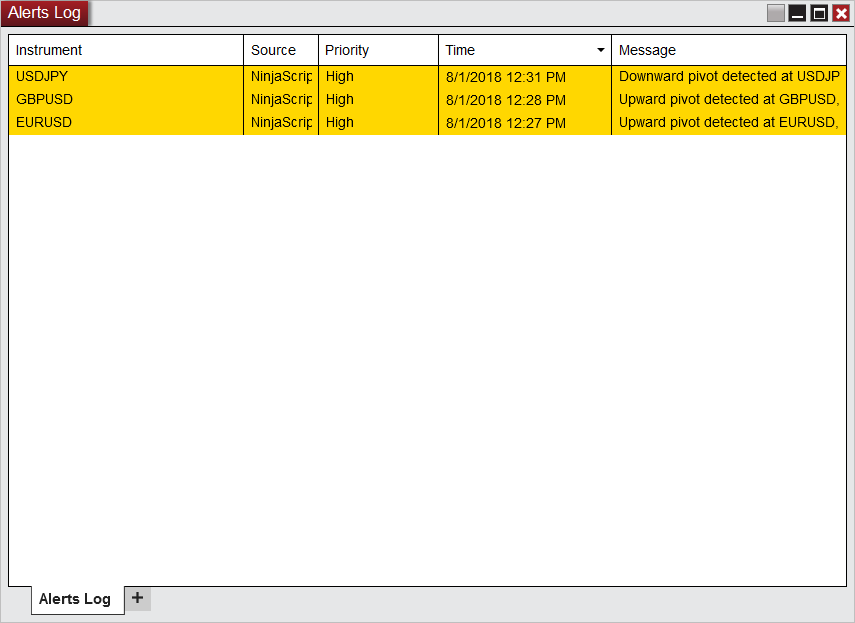Add a new tab with the plus button
This screenshot has width=855, height=623.
pyautogui.click(x=138, y=598)
